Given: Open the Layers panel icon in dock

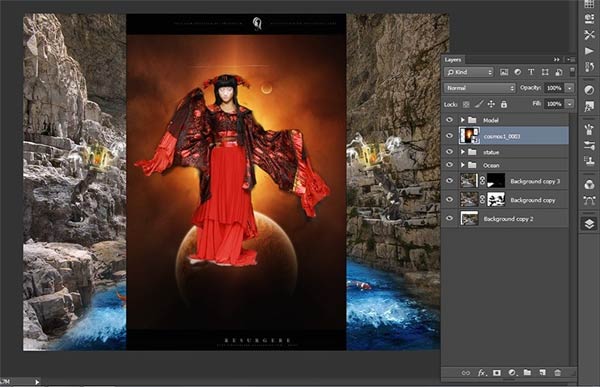Looking at the screenshot, I should click(589, 224).
